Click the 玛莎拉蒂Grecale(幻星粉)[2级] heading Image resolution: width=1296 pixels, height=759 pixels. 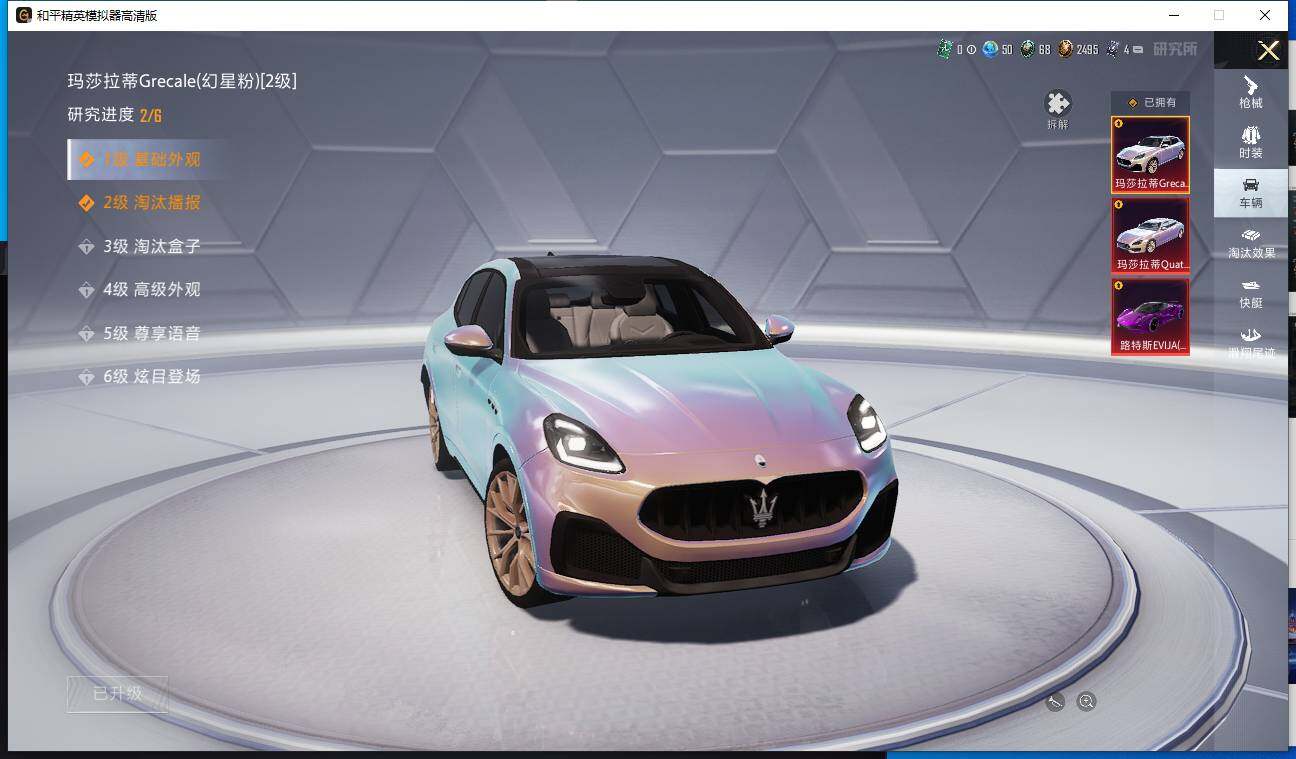click(182, 81)
